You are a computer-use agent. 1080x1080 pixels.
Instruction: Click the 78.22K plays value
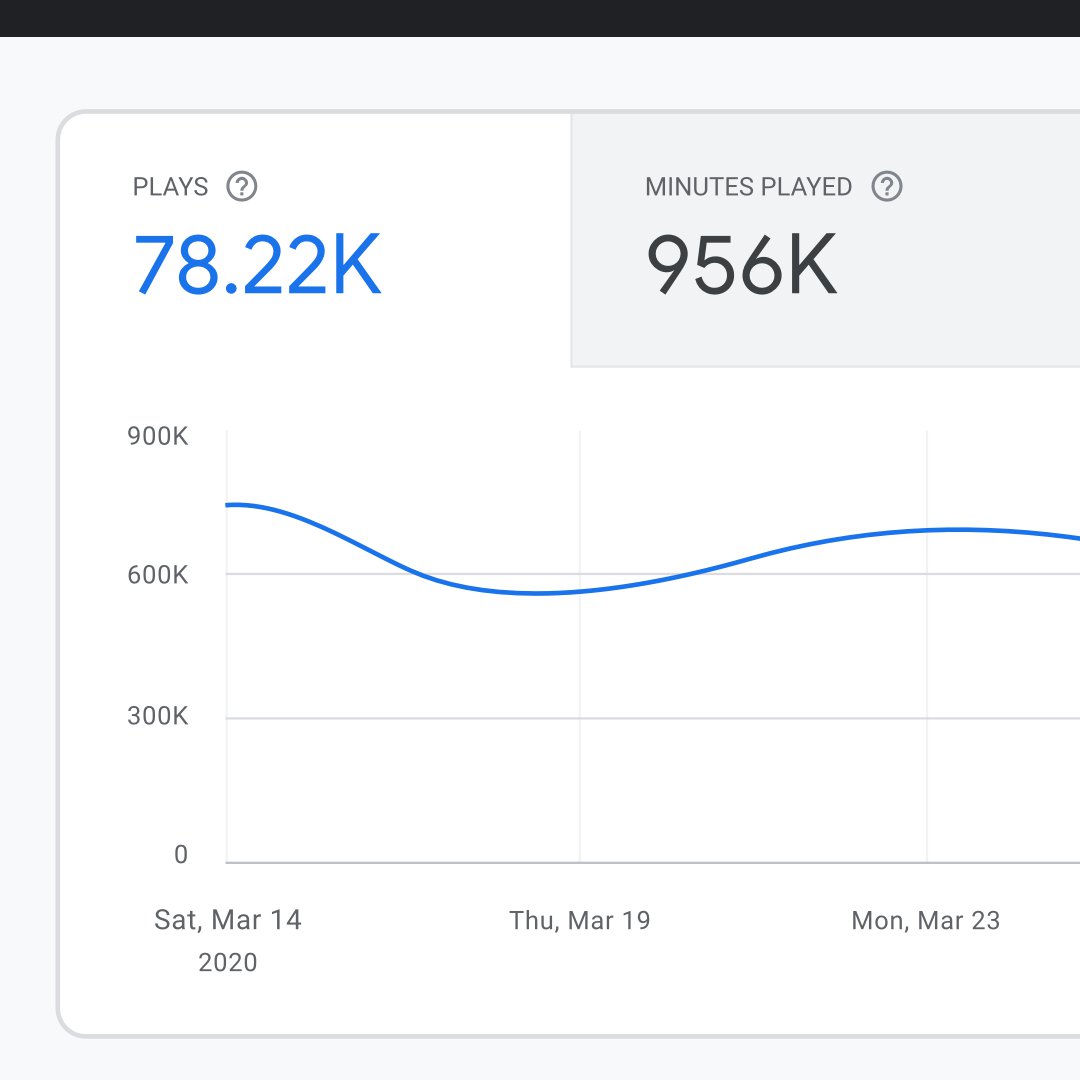(x=257, y=264)
